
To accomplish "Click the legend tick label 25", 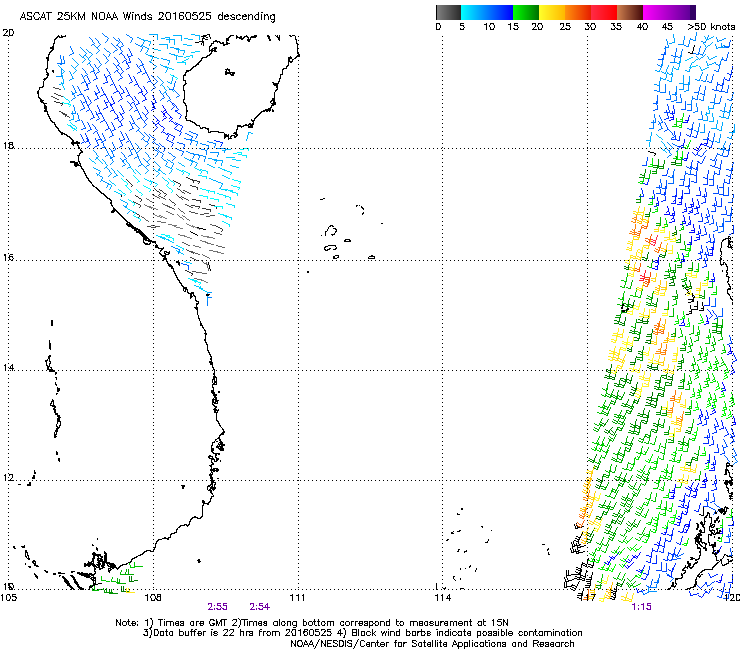I will coord(565,27).
